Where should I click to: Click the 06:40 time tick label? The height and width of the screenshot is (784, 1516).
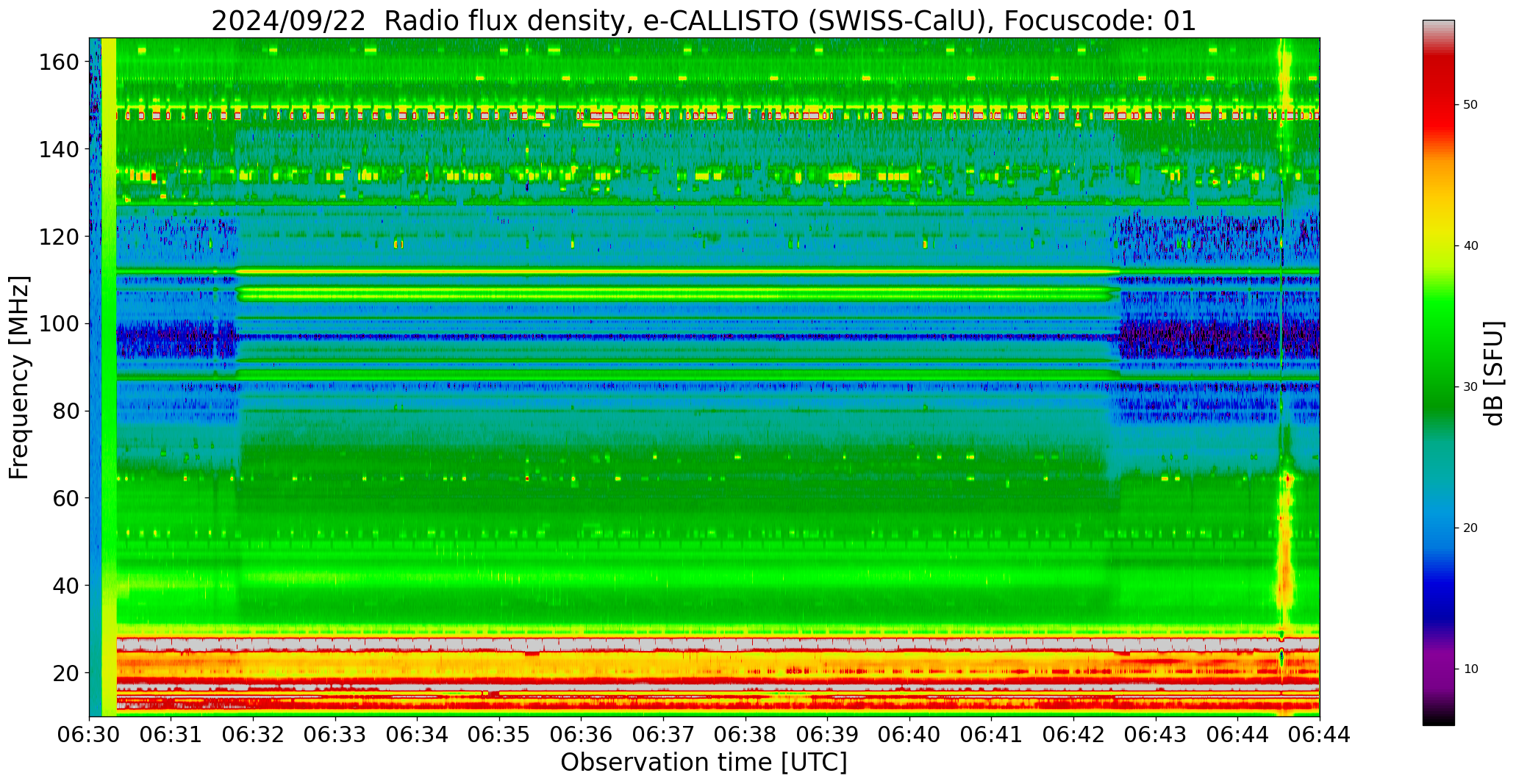click(909, 735)
